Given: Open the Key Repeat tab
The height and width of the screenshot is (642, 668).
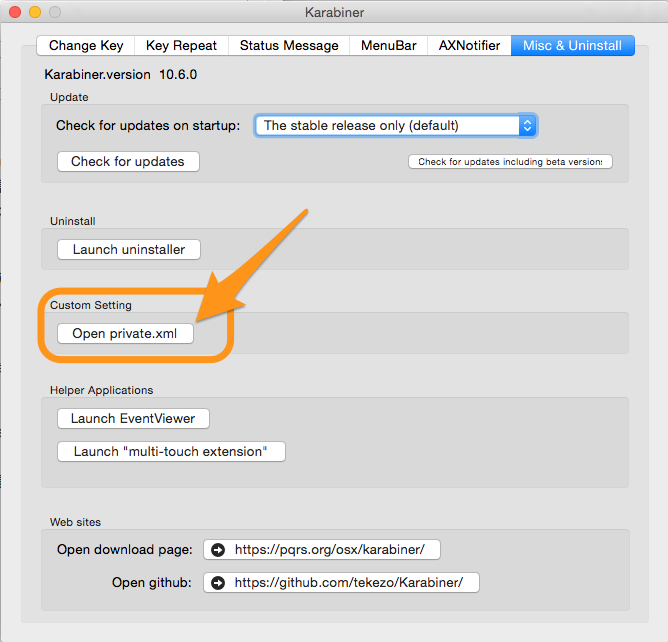Looking at the screenshot, I should 181,46.
